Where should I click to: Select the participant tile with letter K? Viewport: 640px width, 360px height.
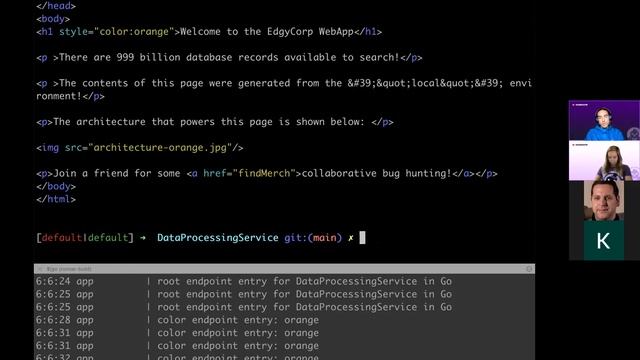[x=604, y=240]
